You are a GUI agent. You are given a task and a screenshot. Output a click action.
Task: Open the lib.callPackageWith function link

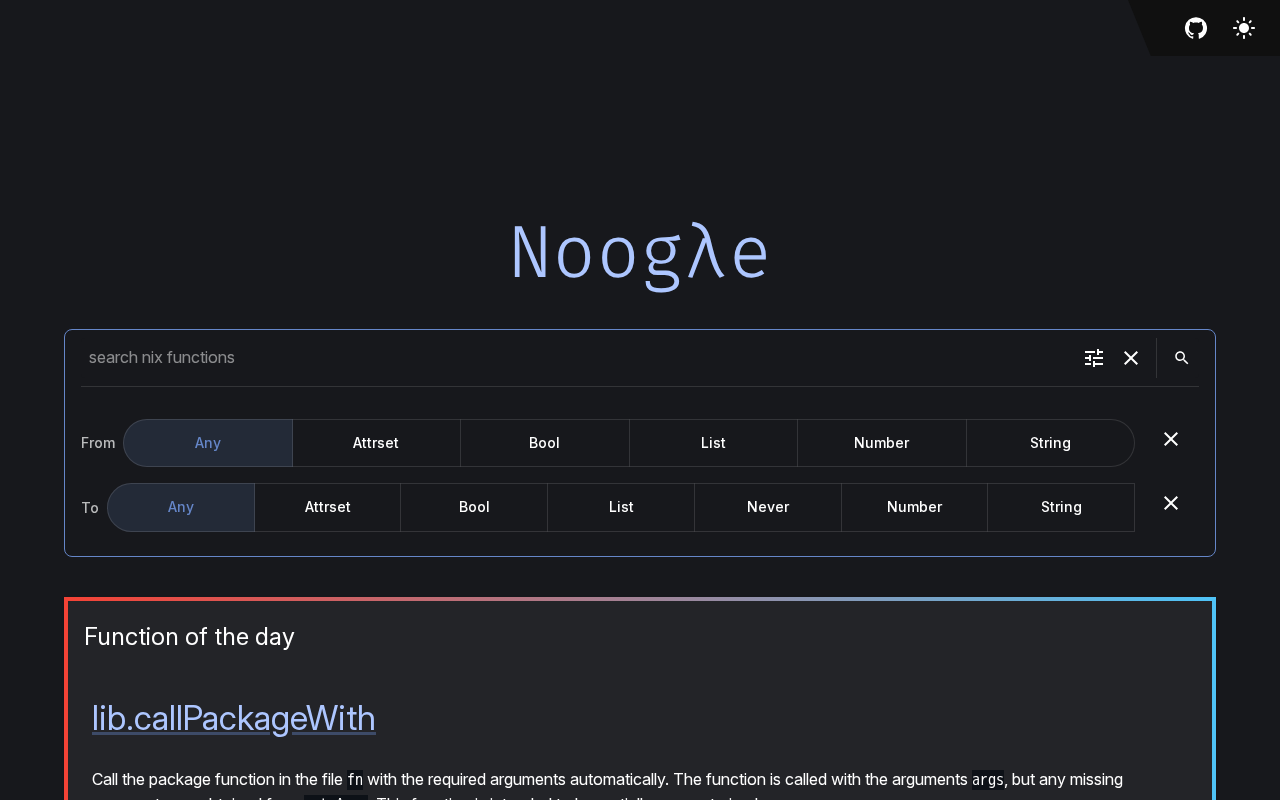click(x=234, y=718)
